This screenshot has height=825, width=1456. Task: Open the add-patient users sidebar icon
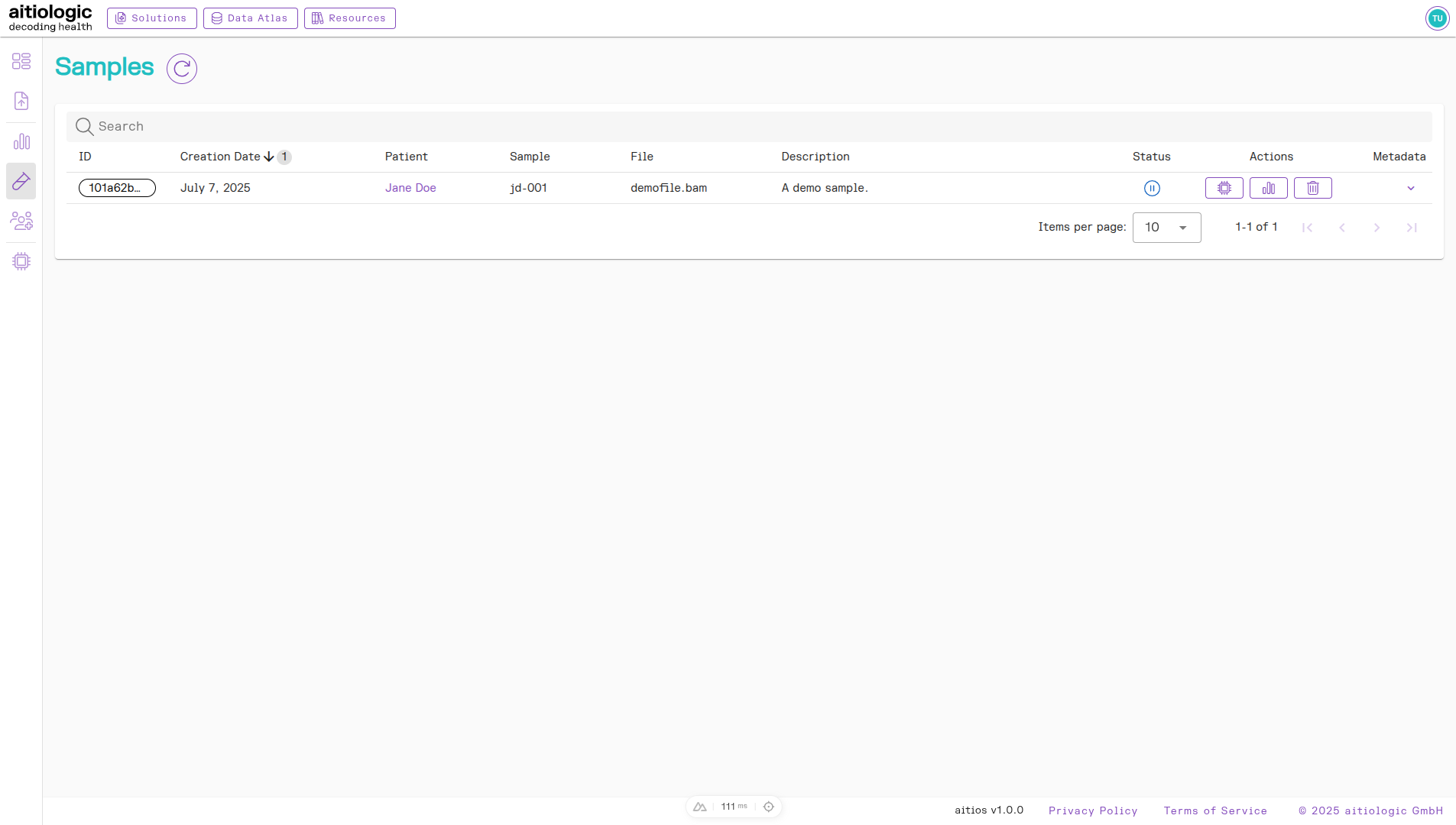[x=21, y=221]
